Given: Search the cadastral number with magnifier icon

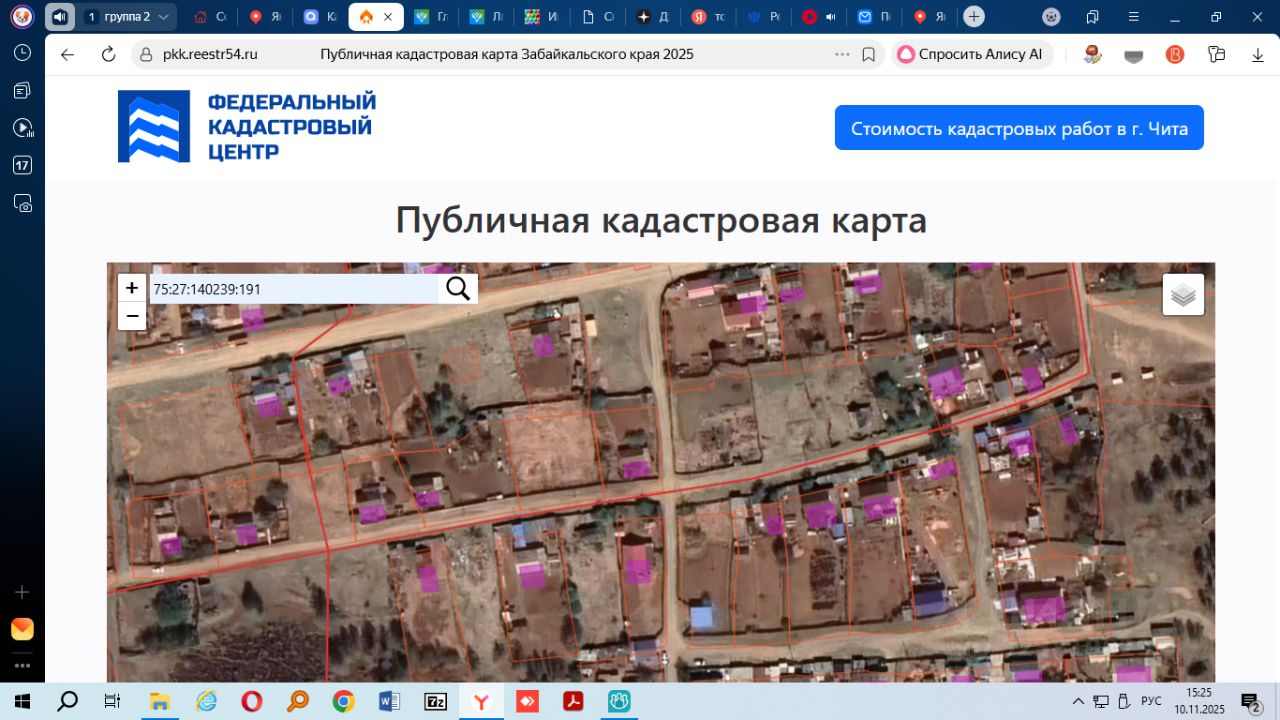Looking at the screenshot, I should (458, 289).
